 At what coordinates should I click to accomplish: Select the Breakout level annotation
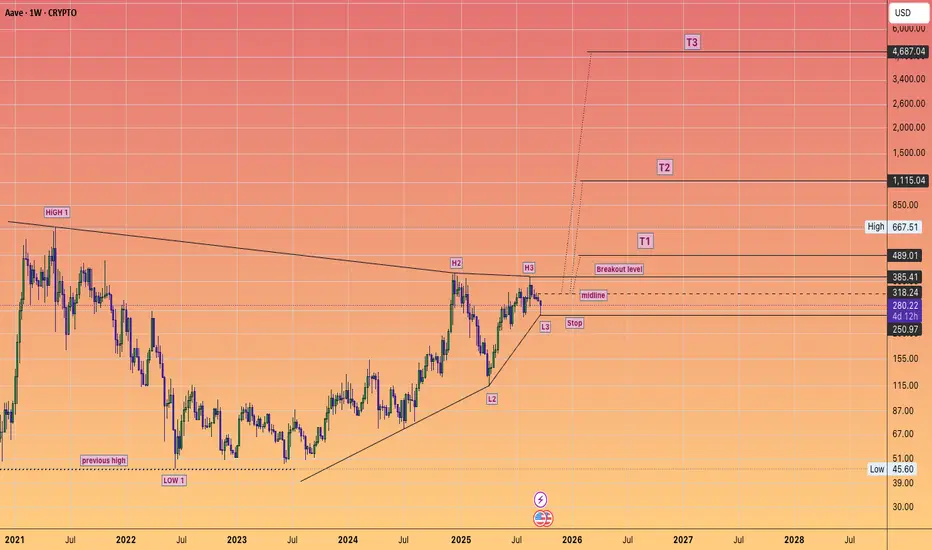click(x=619, y=269)
